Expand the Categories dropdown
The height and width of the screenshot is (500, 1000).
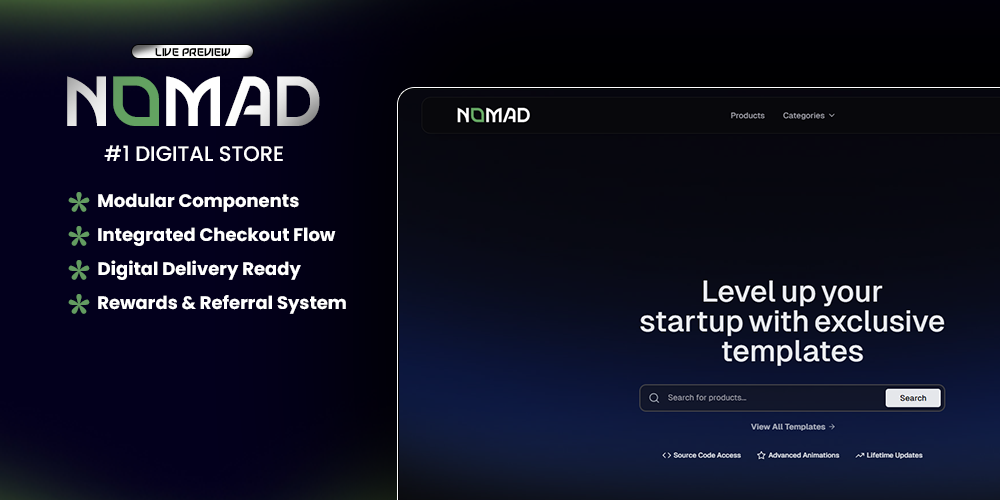[x=809, y=115]
